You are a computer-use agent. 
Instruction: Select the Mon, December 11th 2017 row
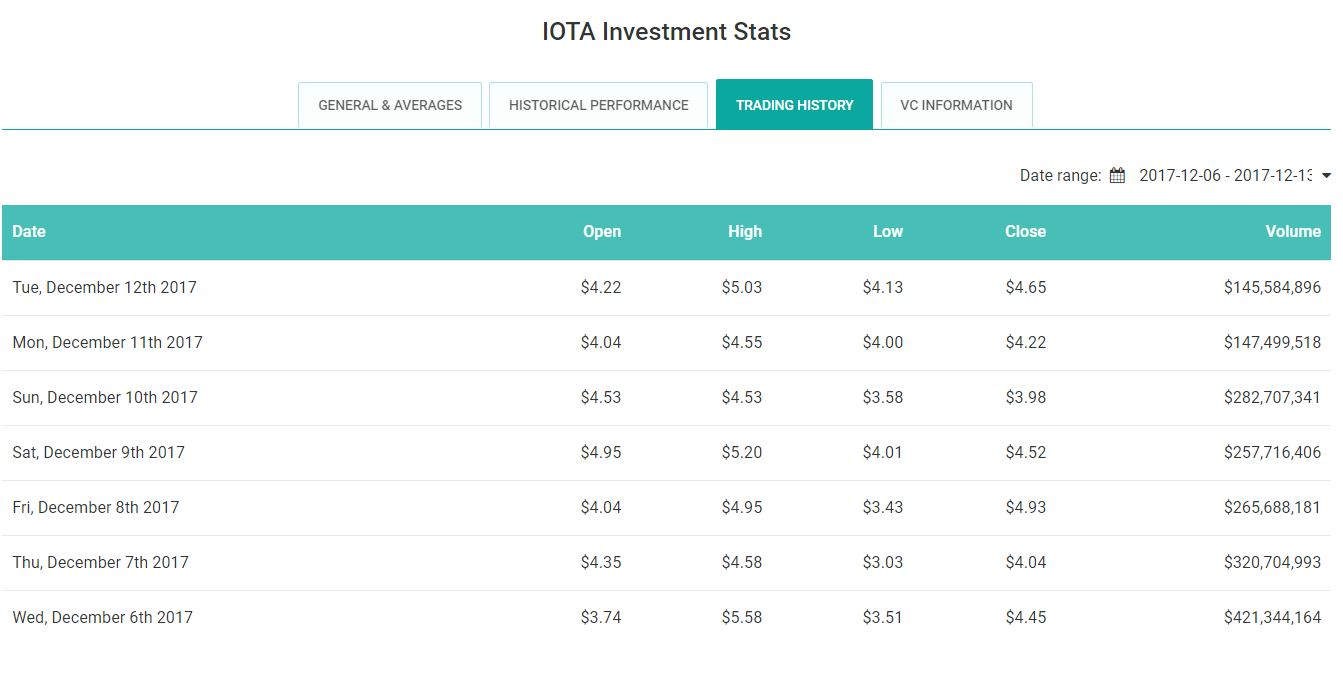click(107, 343)
